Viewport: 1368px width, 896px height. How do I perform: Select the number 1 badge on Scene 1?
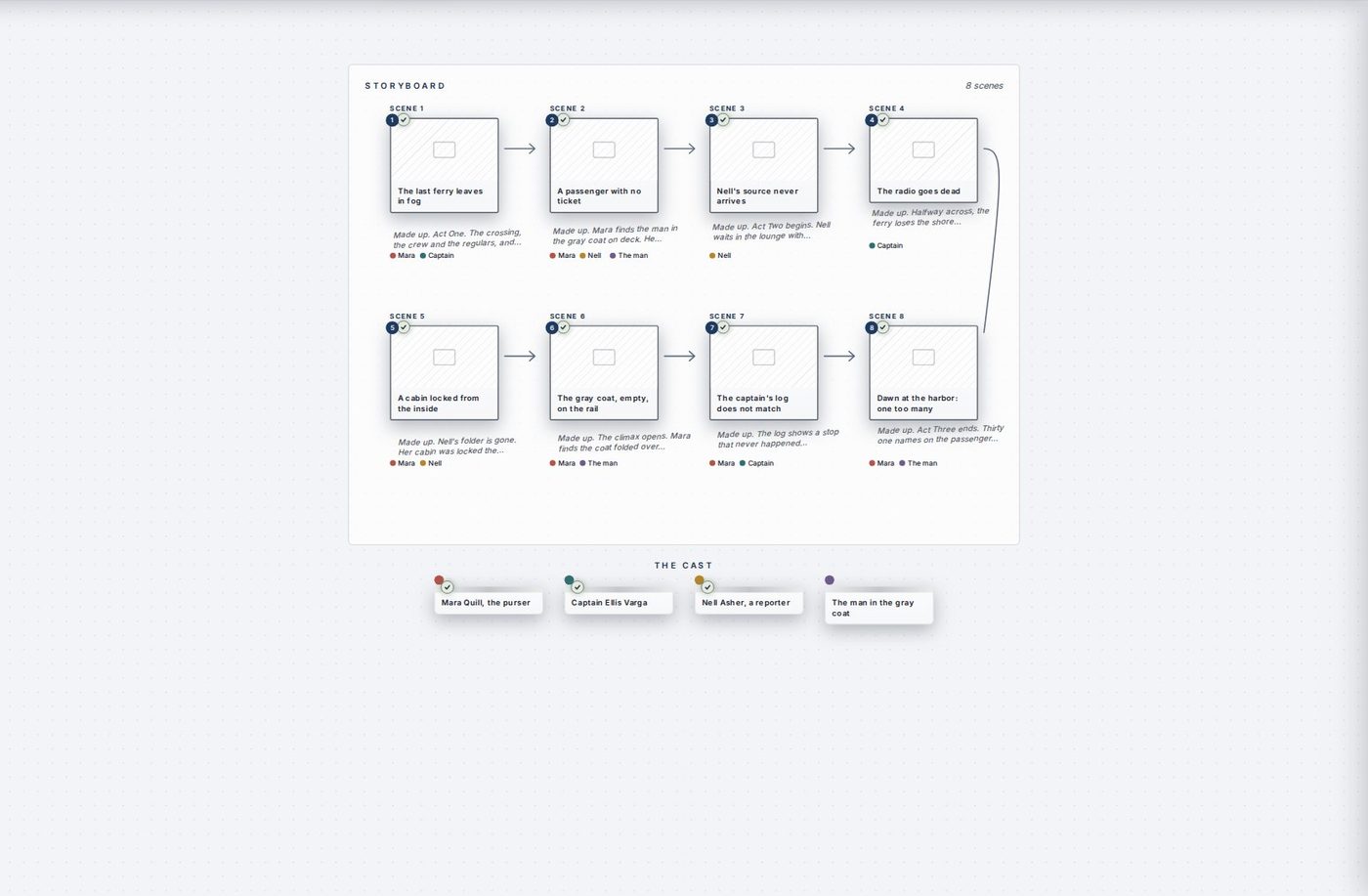coord(392,120)
